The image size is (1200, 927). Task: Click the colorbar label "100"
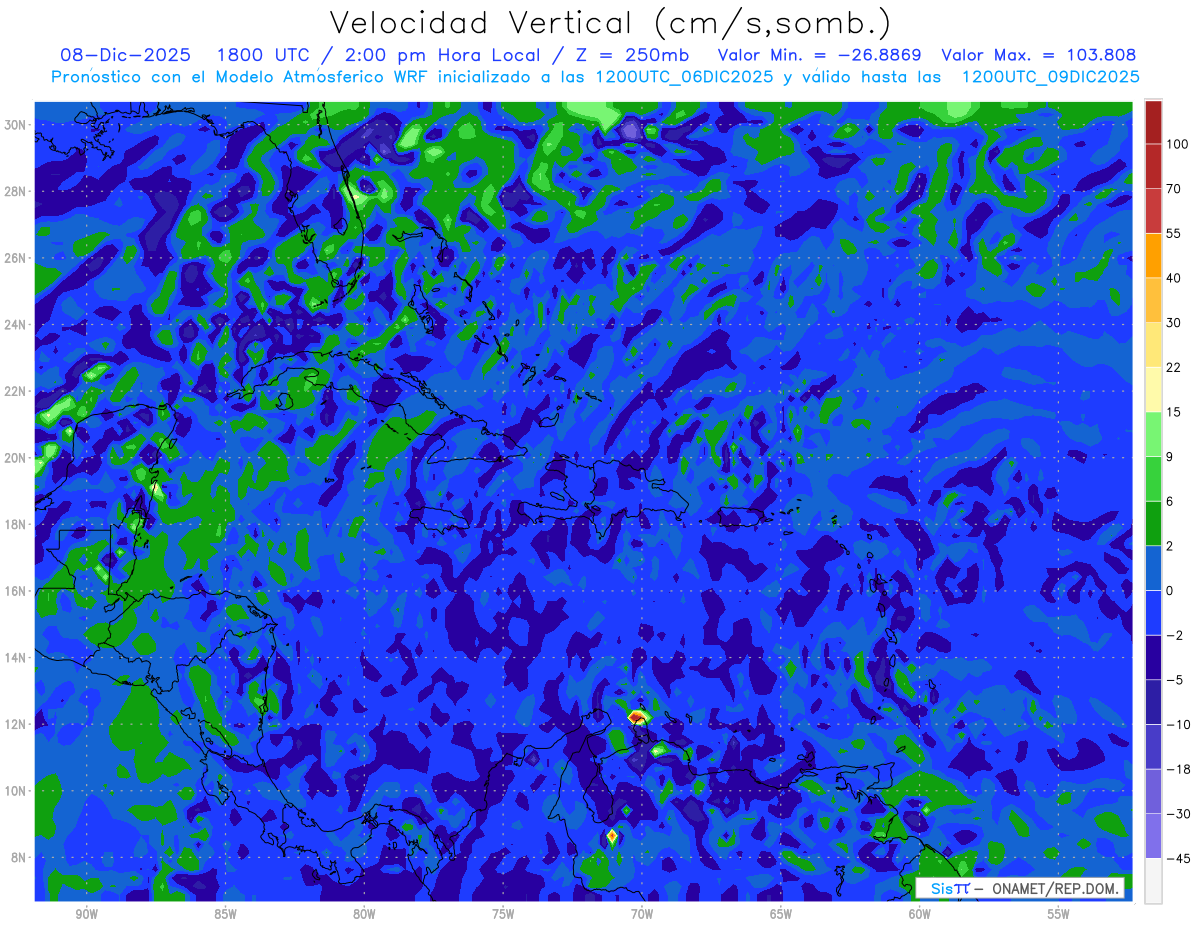(x=1177, y=144)
